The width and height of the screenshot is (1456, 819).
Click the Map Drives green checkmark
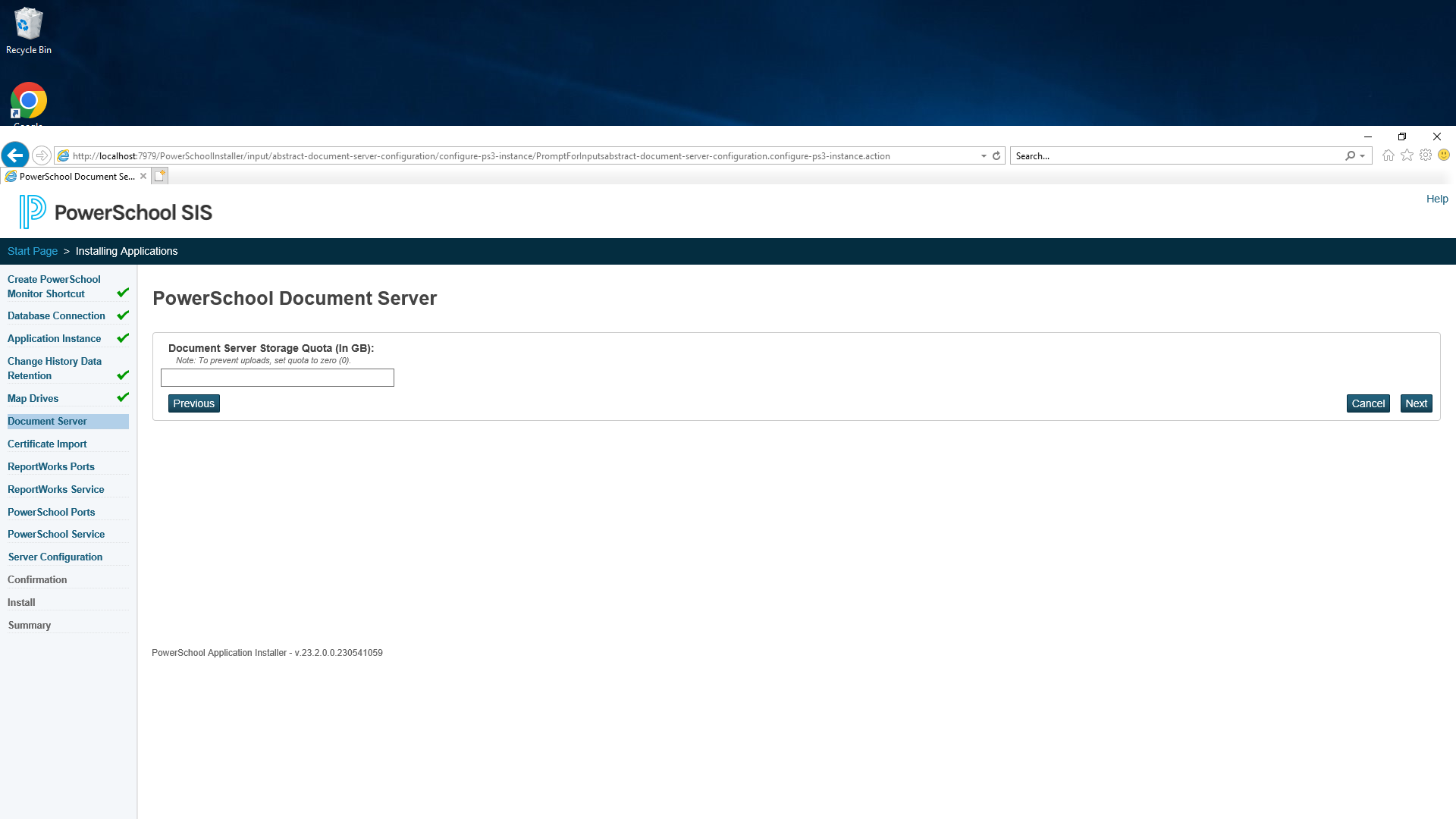point(123,397)
